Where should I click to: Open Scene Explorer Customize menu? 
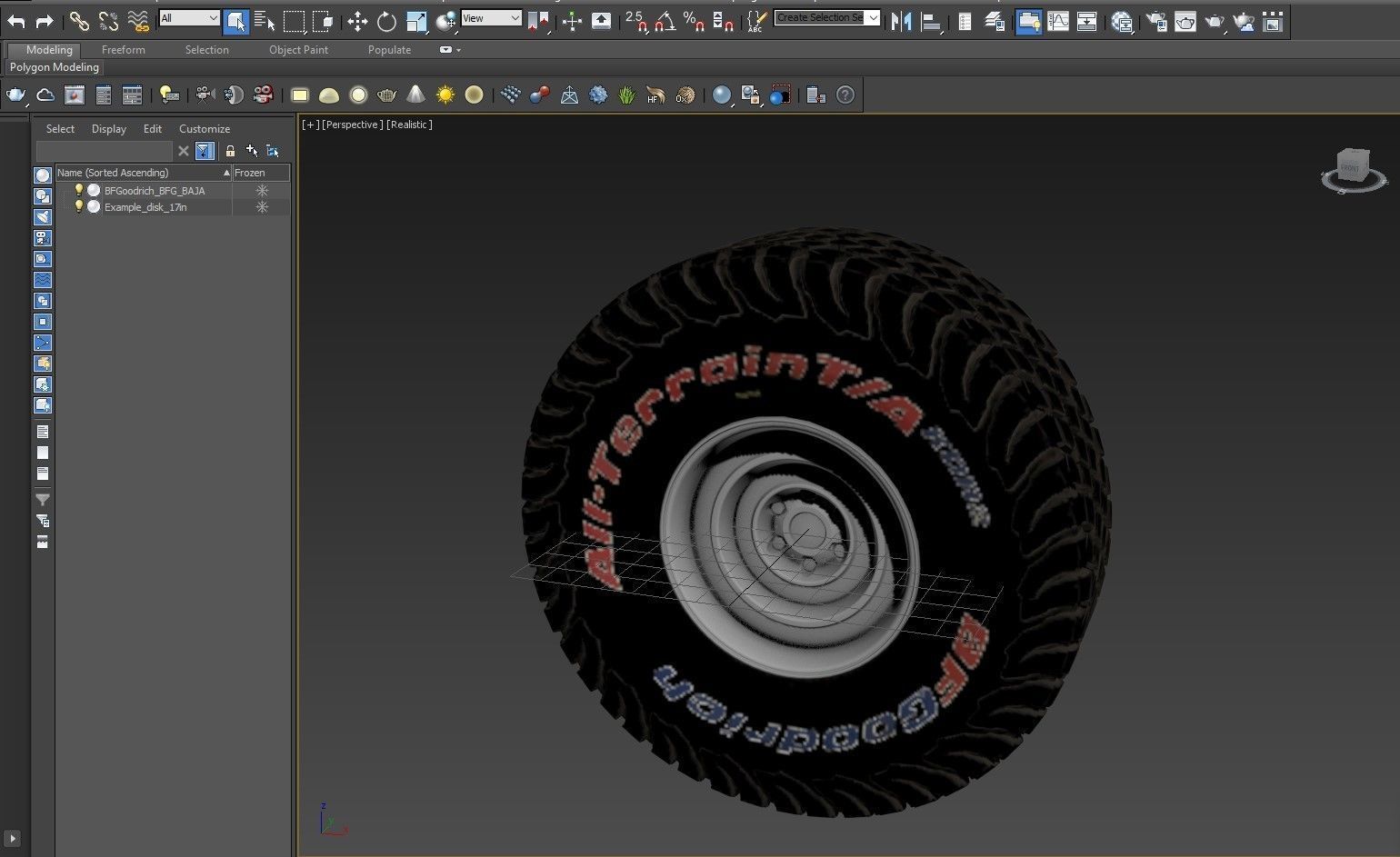pos(205,129)
